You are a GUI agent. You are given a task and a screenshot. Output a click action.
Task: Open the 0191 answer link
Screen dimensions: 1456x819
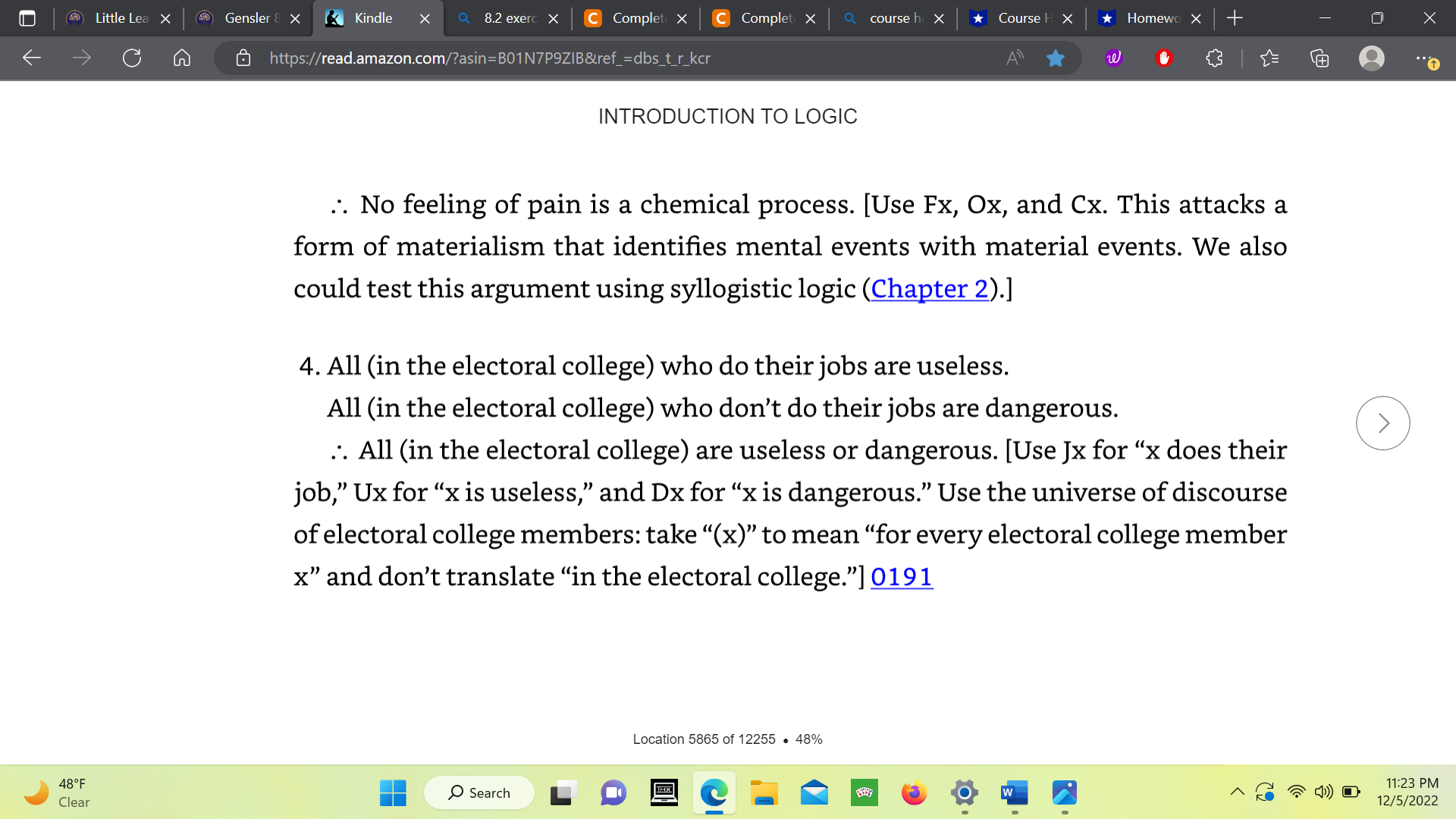[902, 578]
